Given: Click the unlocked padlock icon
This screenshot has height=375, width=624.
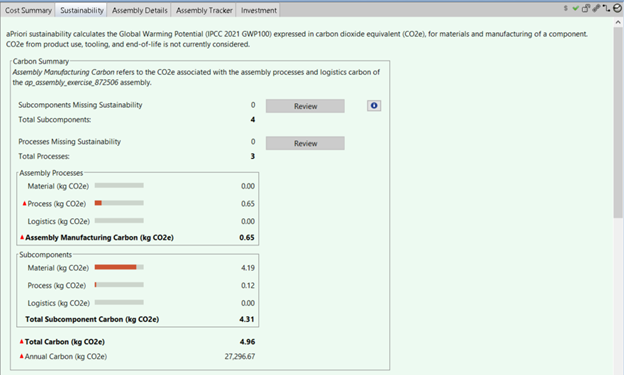Looking at the screenshot, I should 586,8.
